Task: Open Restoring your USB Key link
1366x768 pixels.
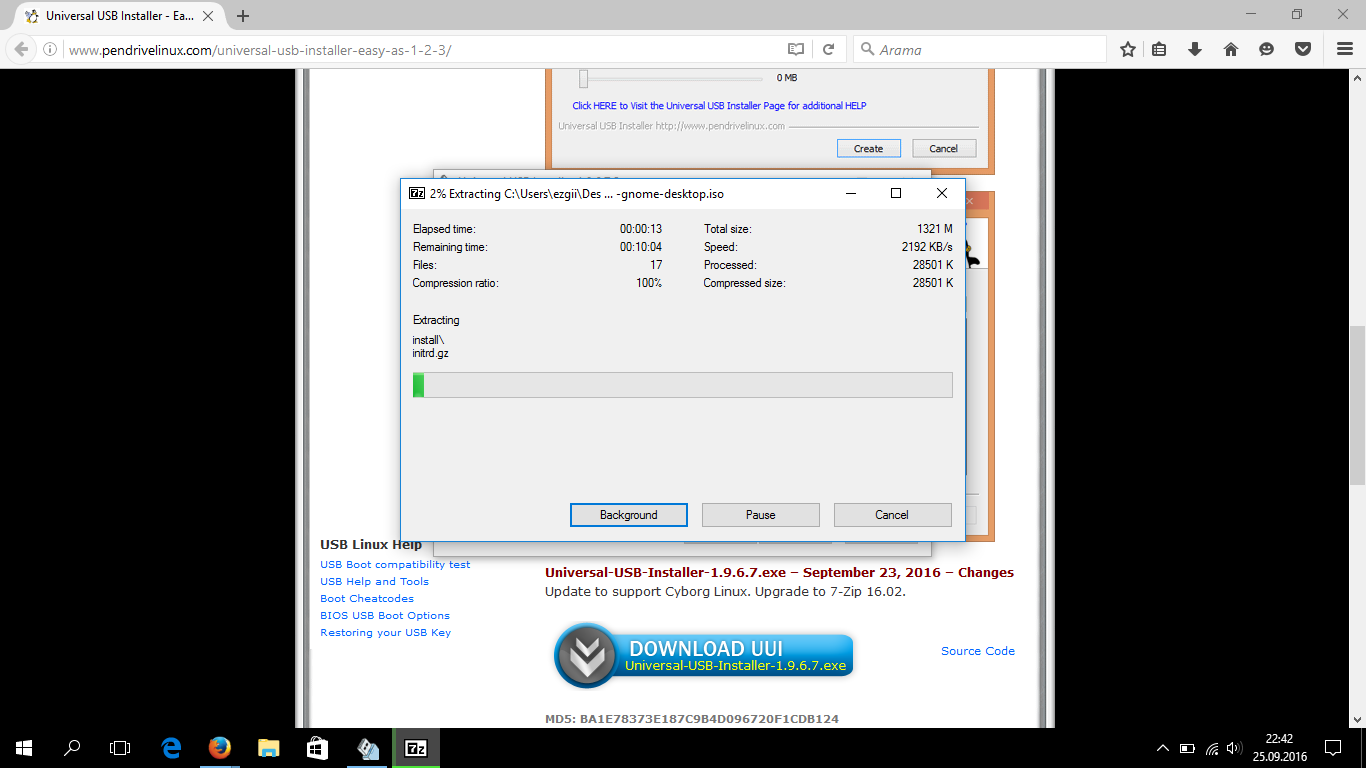Action: coord(385,632)
